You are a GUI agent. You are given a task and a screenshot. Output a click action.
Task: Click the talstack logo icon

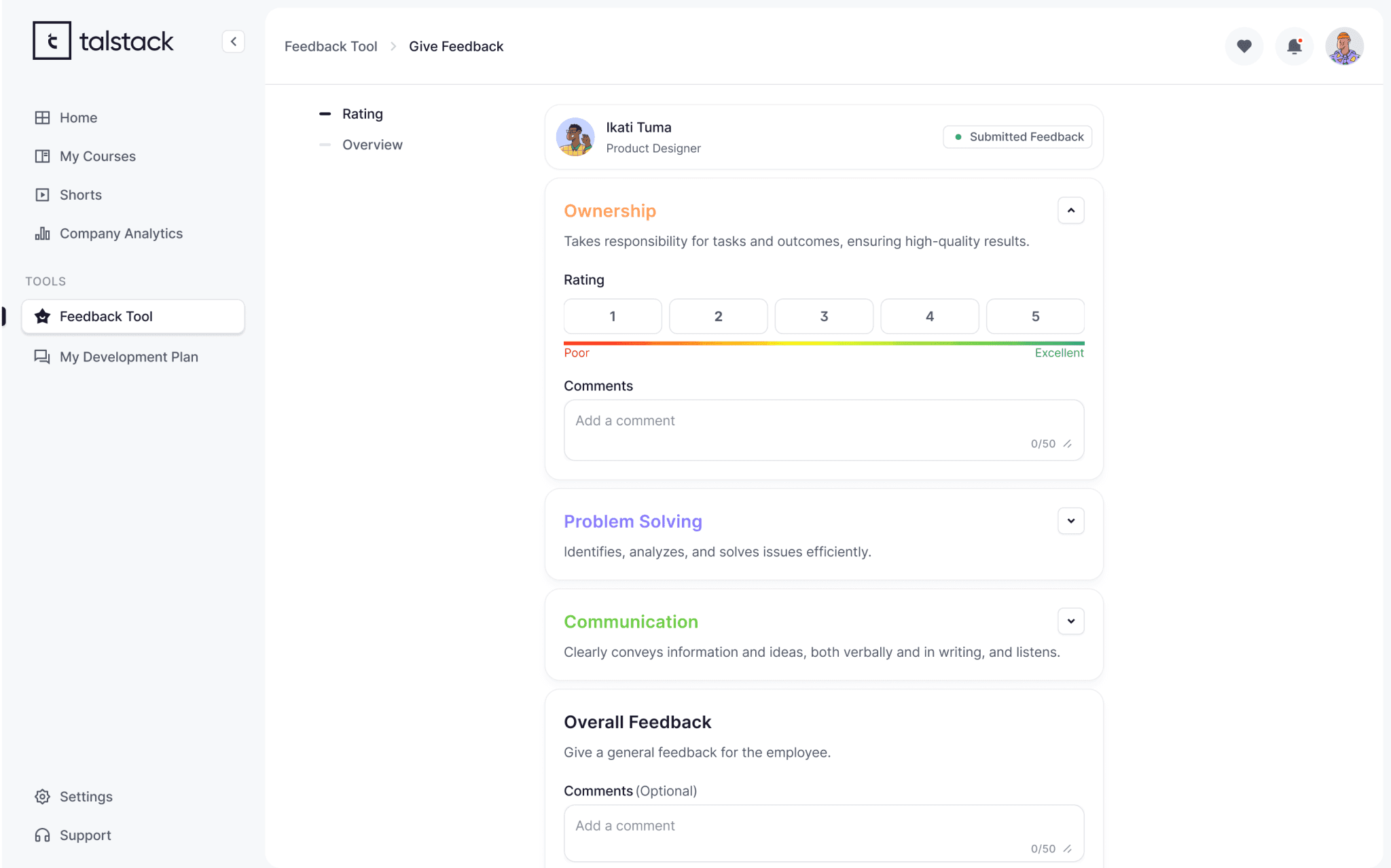(x=52, y=41)
